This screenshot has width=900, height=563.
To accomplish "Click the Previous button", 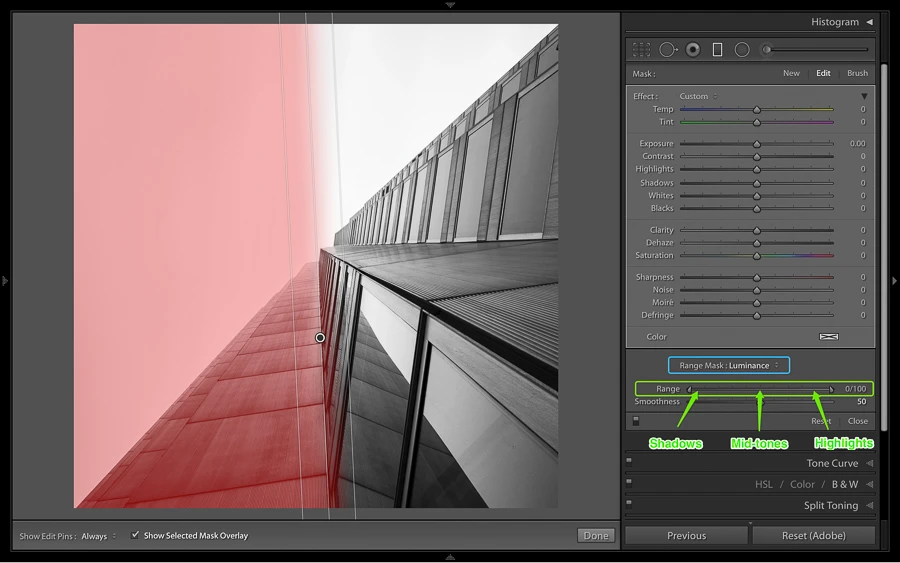I will 686,535.
